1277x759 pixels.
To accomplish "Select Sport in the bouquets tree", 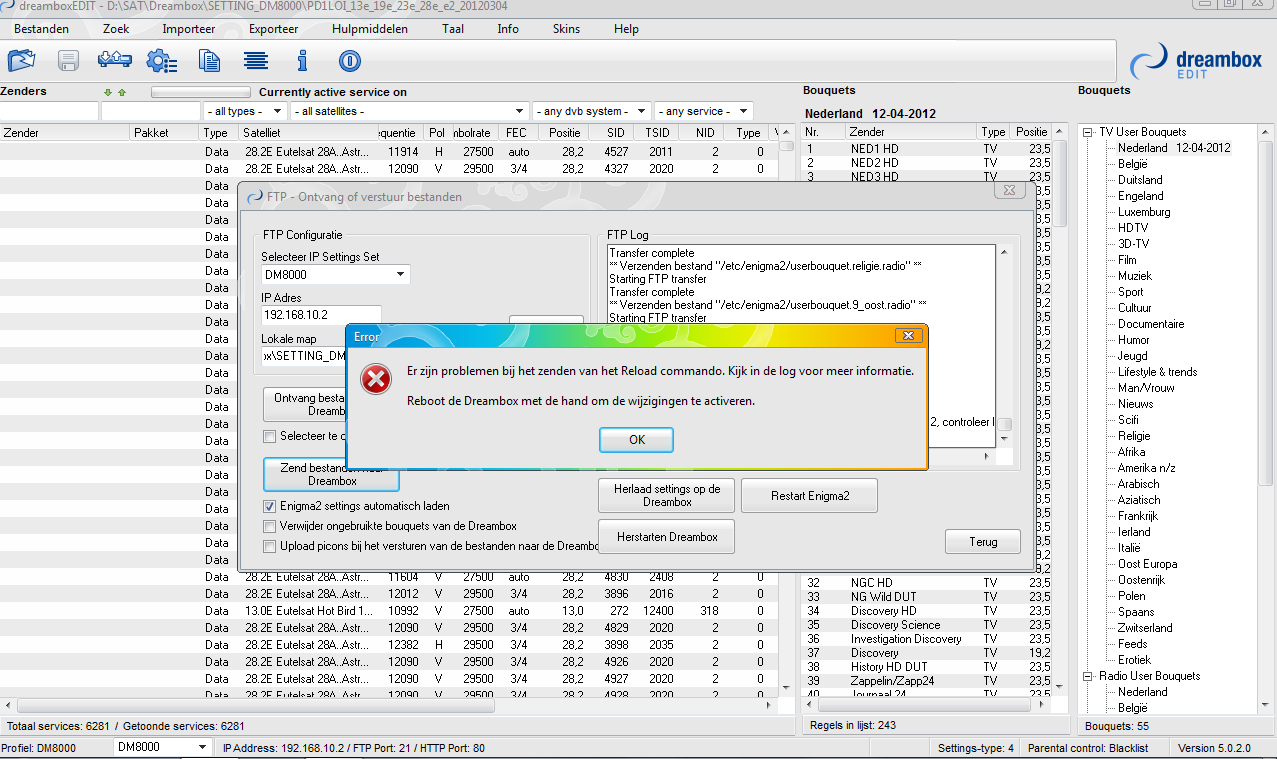I will coord(1131,292).
